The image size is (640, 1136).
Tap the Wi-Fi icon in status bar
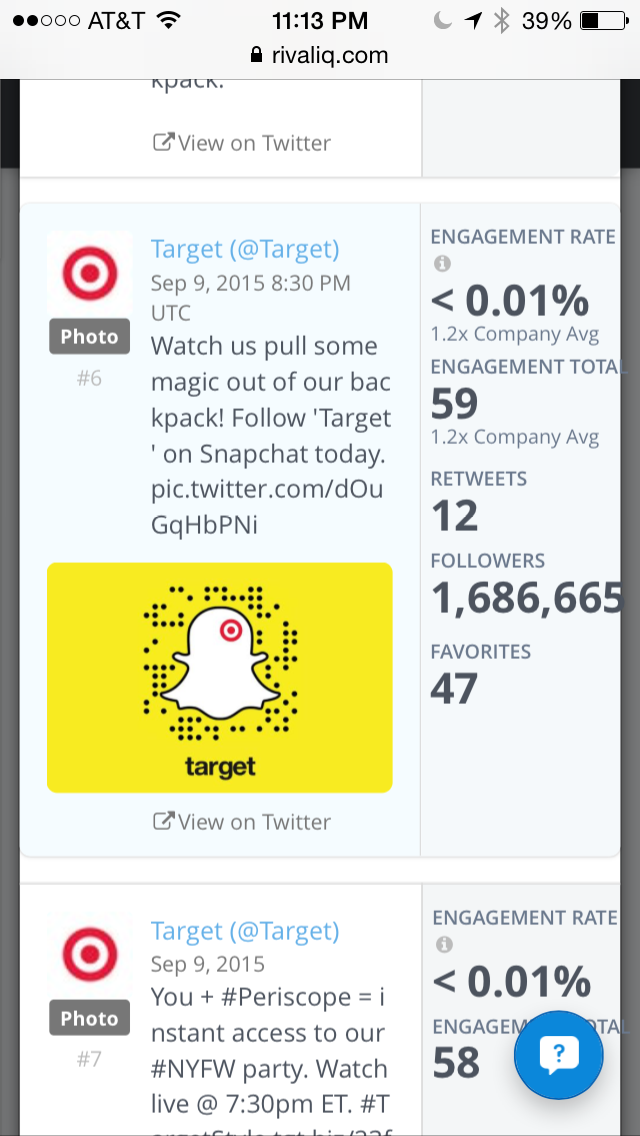point(168,20)
